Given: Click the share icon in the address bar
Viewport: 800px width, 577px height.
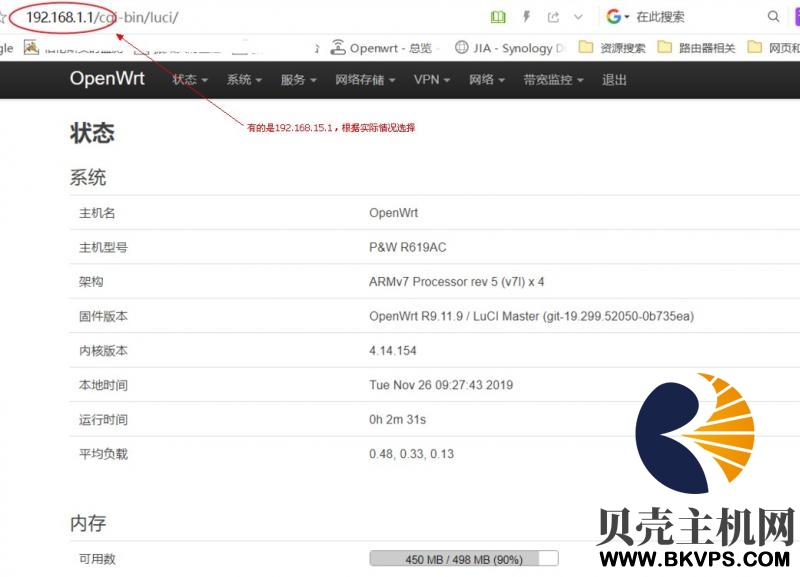Looking at the screenshot, I should (x=553, y=17).
